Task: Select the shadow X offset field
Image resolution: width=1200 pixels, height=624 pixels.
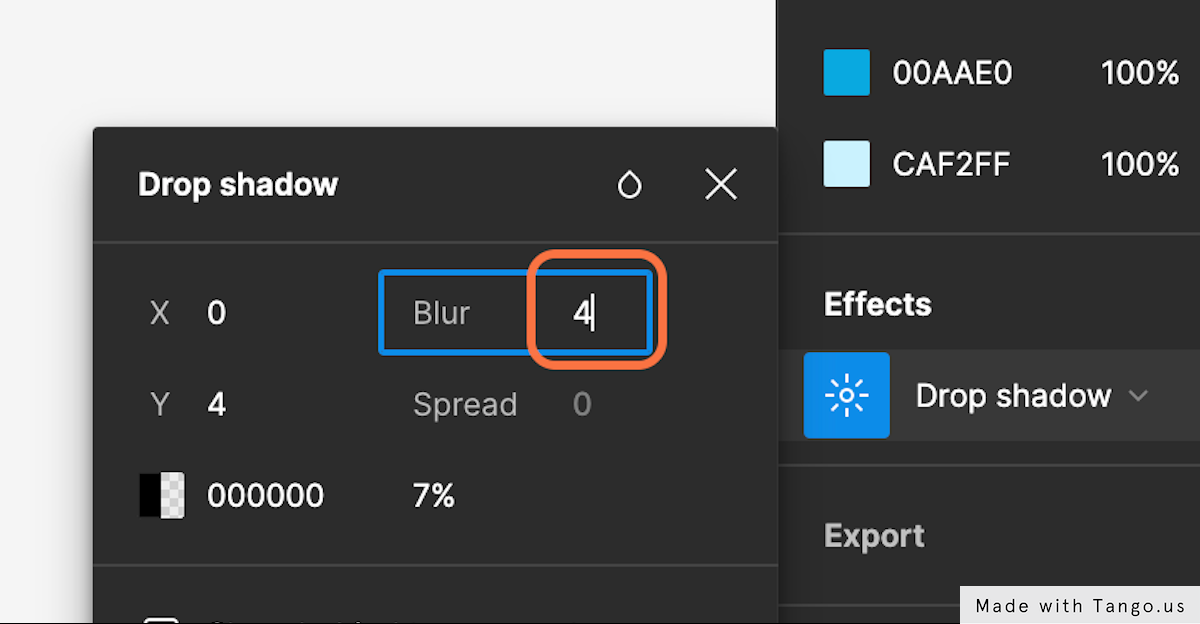Action: pos(216,314)
